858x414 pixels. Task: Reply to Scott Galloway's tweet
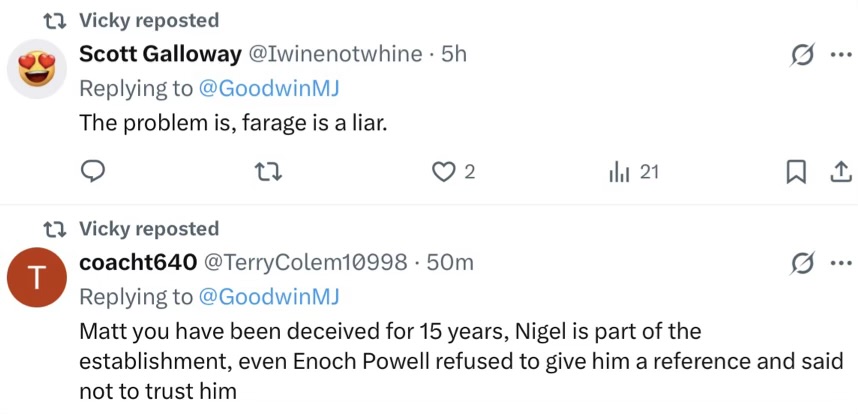pos(93,172)
